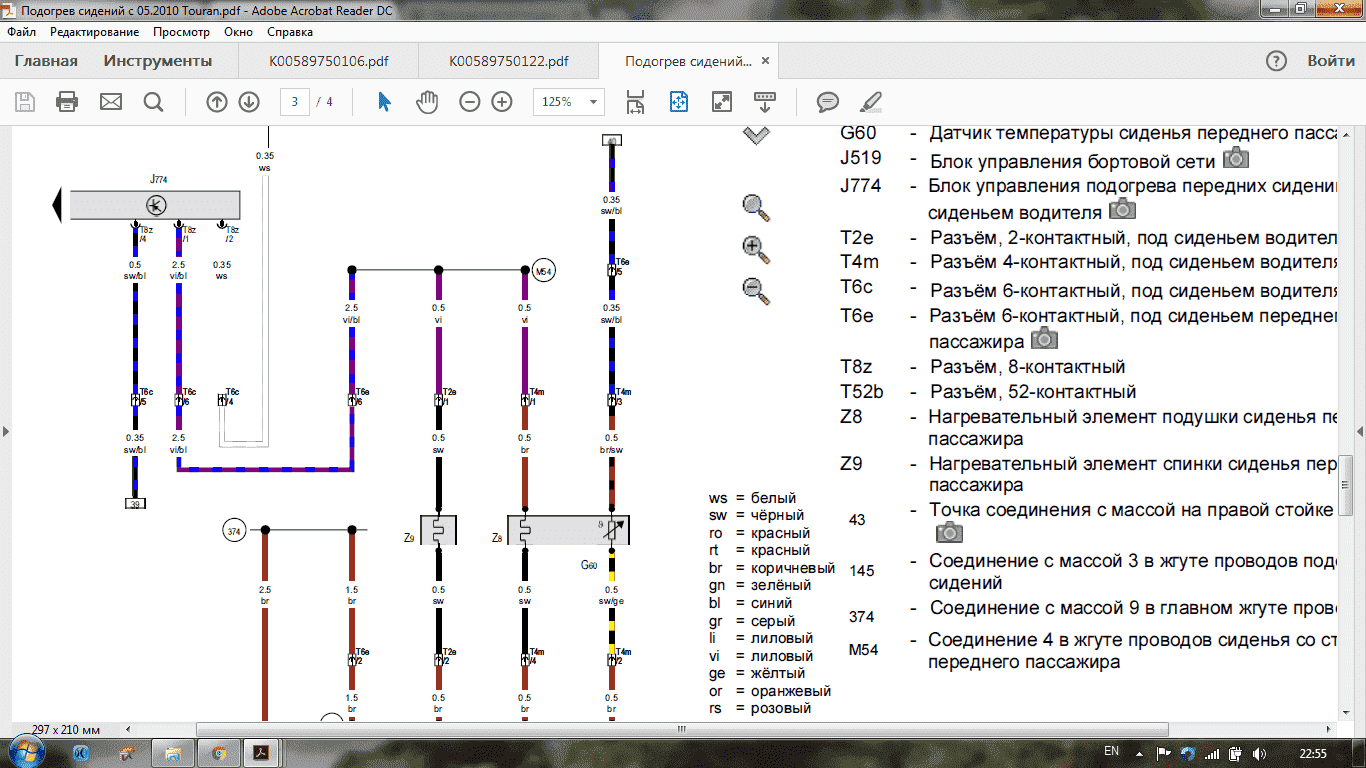Click the J774 control unit box

(154, 205)
